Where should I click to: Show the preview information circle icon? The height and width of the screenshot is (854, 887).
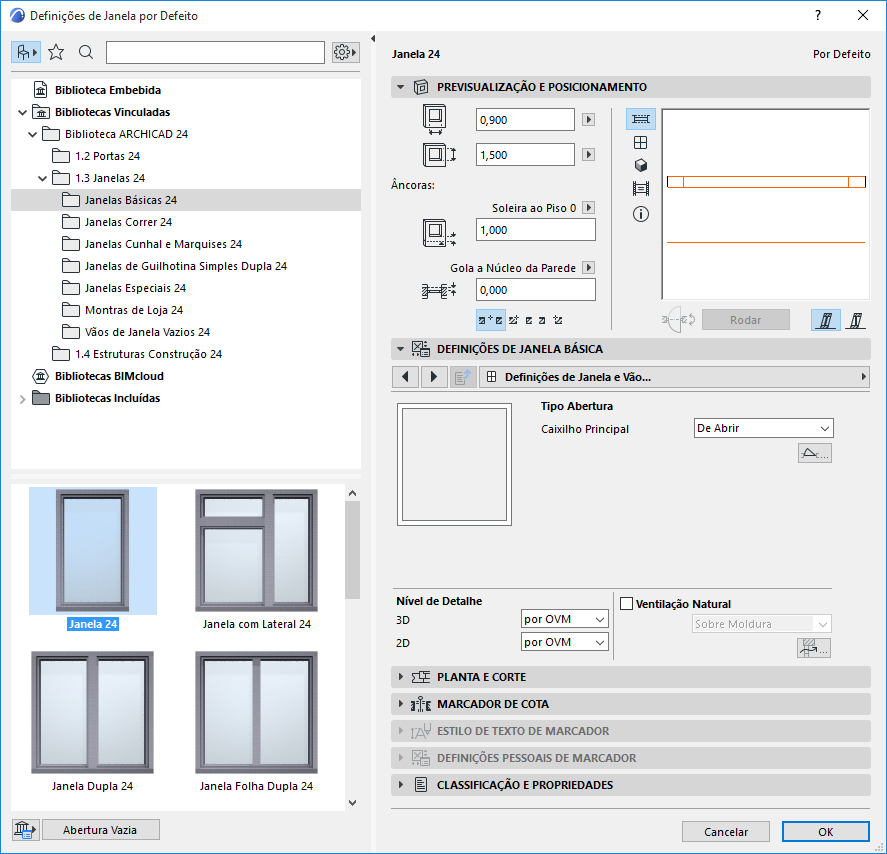click(640, 213)
